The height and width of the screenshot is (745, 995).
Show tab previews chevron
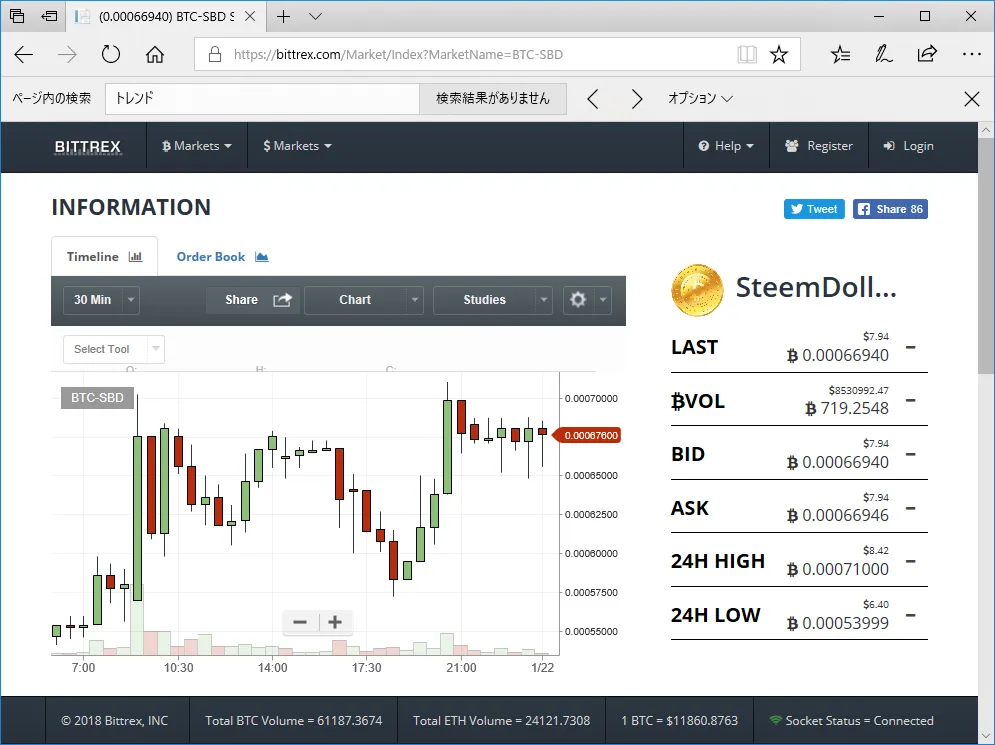click(315, 16)
